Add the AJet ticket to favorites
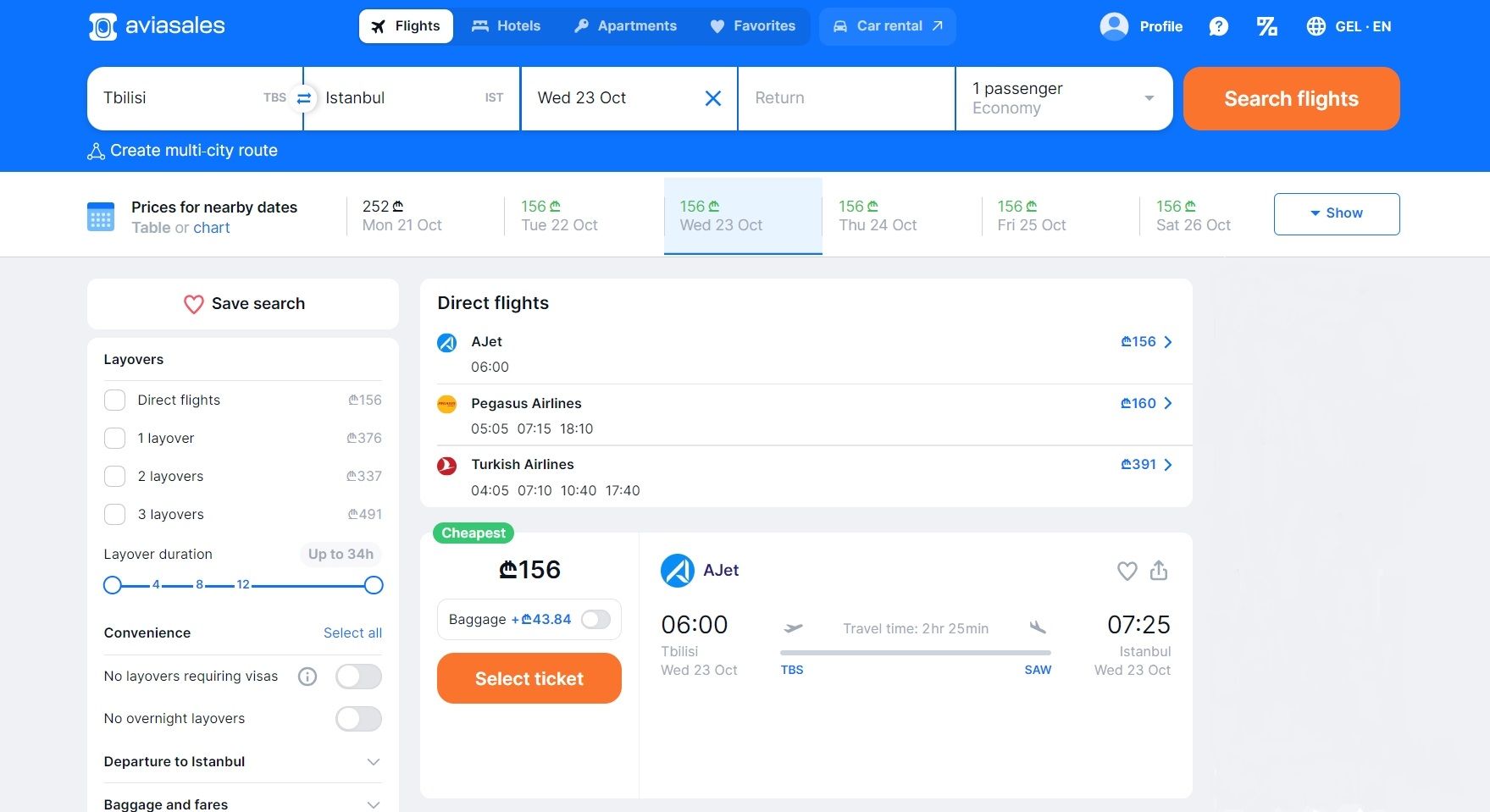Image resolution: width=1490 pixels, height=812 pixels. [1127, 571]
